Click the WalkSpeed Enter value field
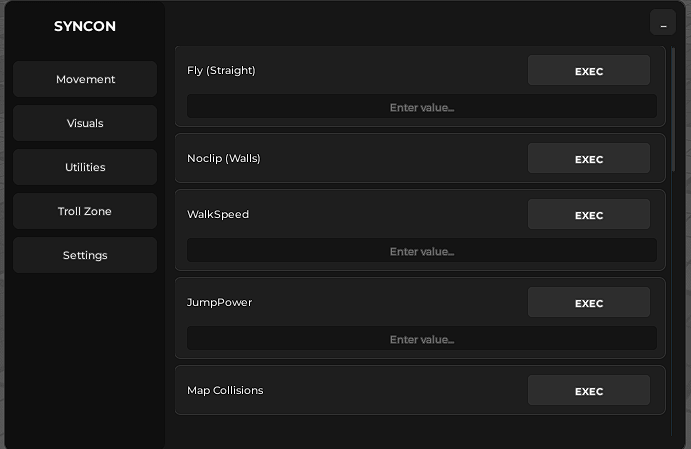 pyautogui.click(x=422, y=250)
